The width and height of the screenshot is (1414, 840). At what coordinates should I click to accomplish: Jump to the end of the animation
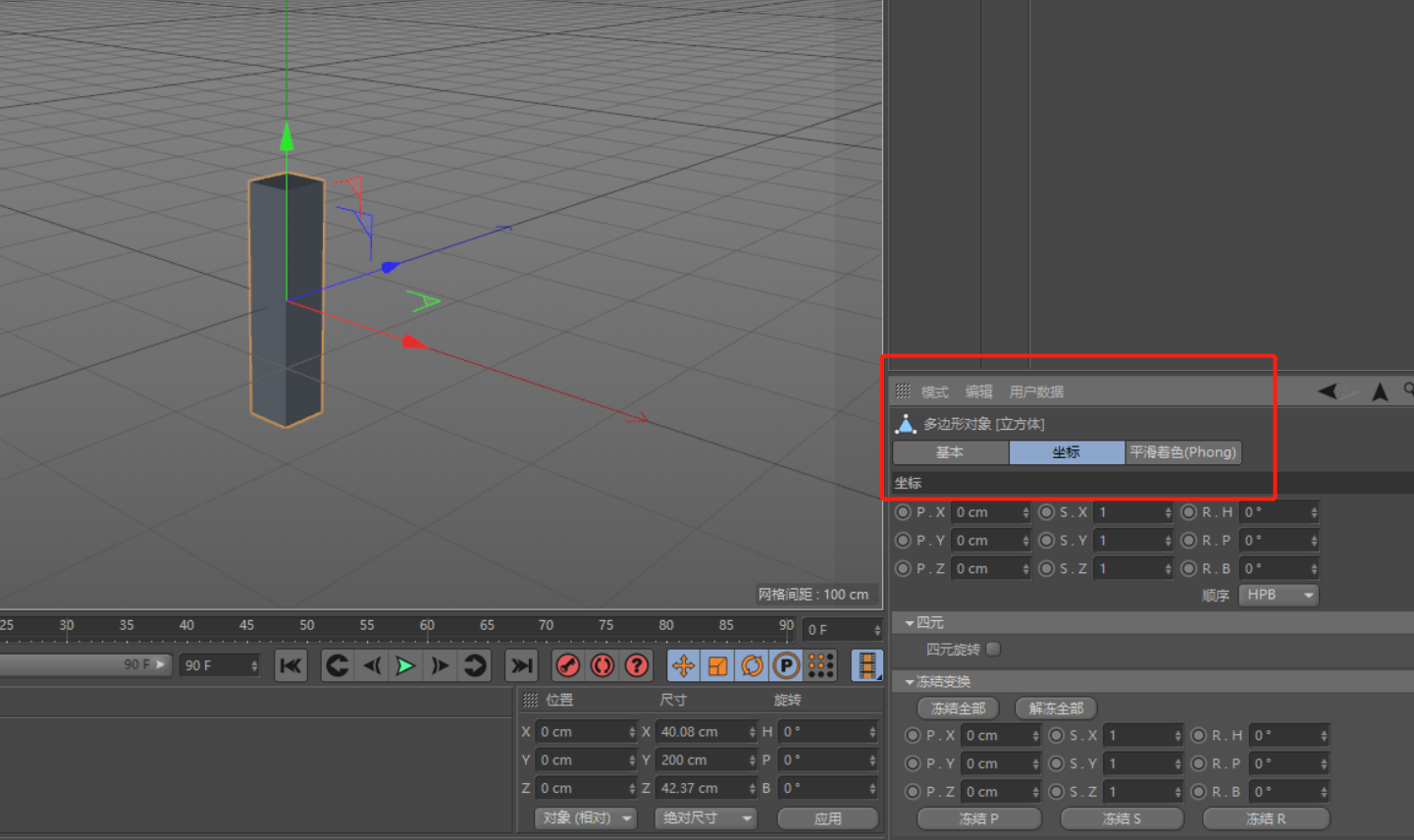[x=521, y=665]
